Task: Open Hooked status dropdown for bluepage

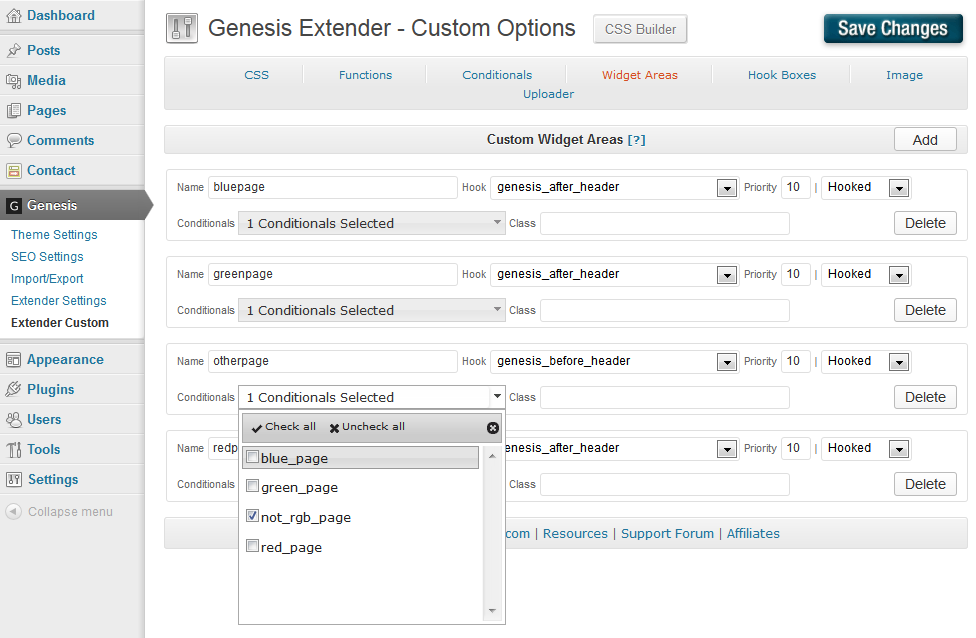Action: [899, 188]
